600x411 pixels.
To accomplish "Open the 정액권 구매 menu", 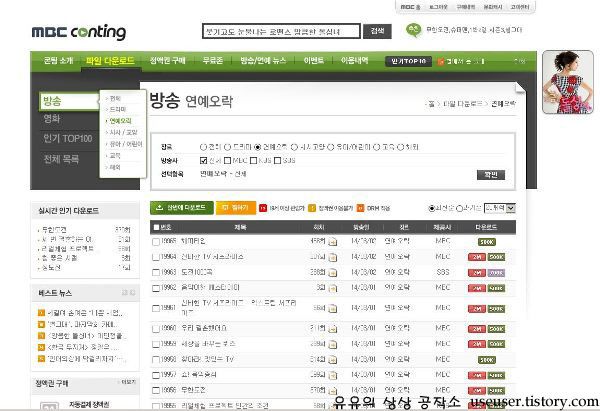I will [168, 60].
